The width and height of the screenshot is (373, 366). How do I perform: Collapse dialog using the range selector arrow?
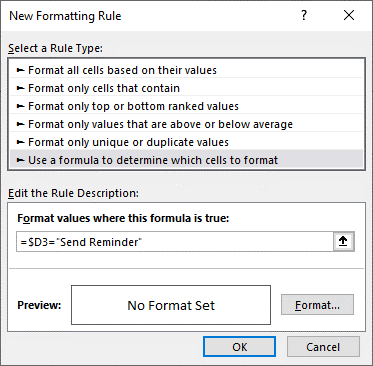(x=343, y=241)
